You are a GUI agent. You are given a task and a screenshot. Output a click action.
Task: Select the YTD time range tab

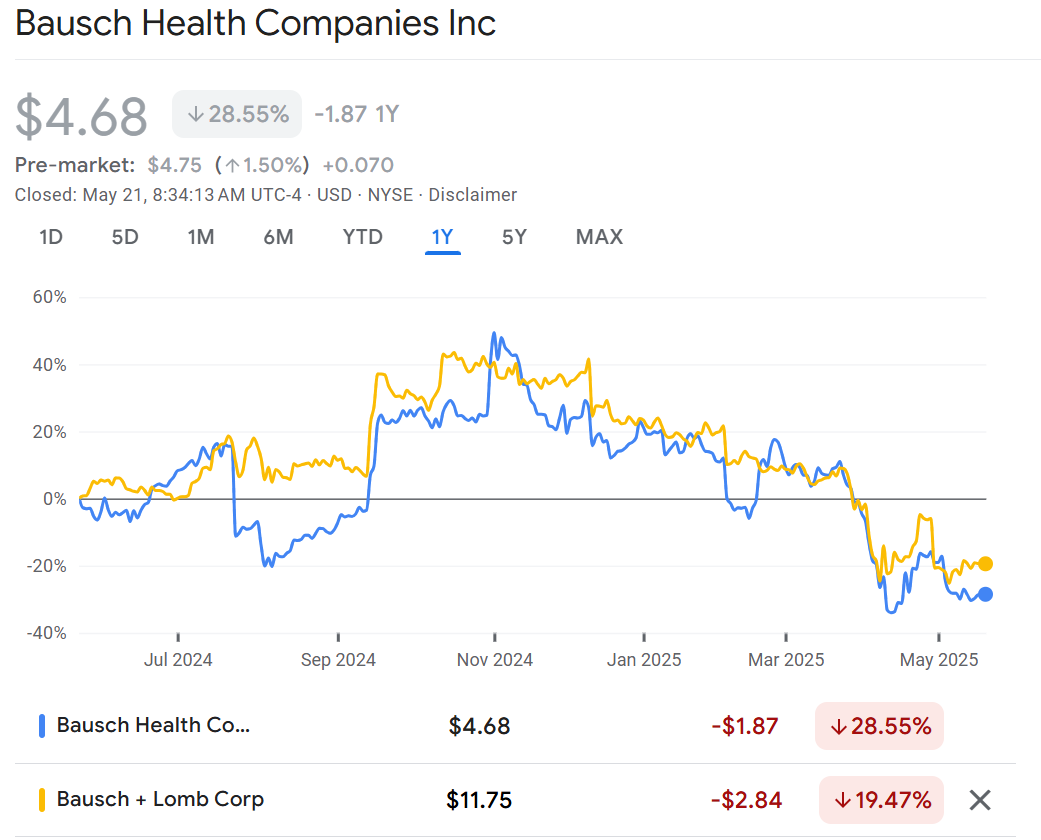tap(362, 237)
